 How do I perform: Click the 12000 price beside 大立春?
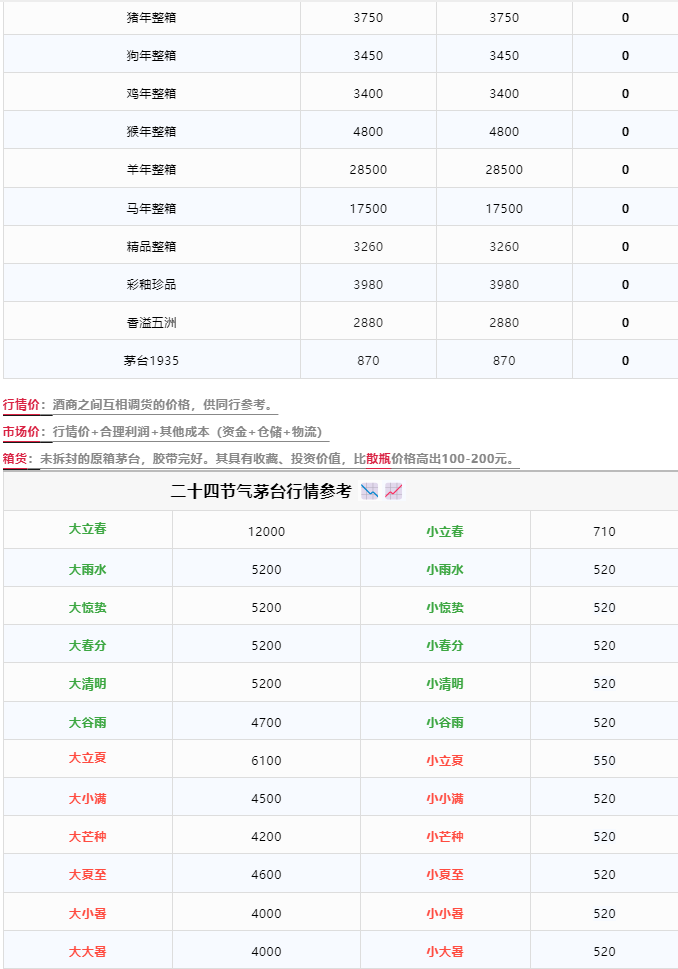(x=266, y=531)
